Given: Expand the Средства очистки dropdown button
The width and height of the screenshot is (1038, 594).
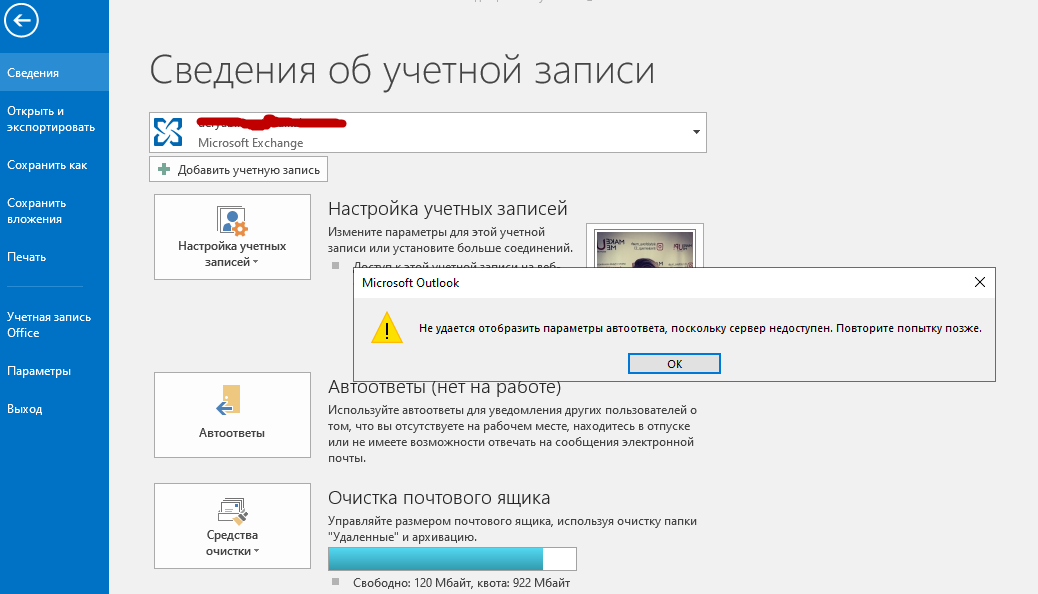Looking at the screenshot, I should pos(232,526).
